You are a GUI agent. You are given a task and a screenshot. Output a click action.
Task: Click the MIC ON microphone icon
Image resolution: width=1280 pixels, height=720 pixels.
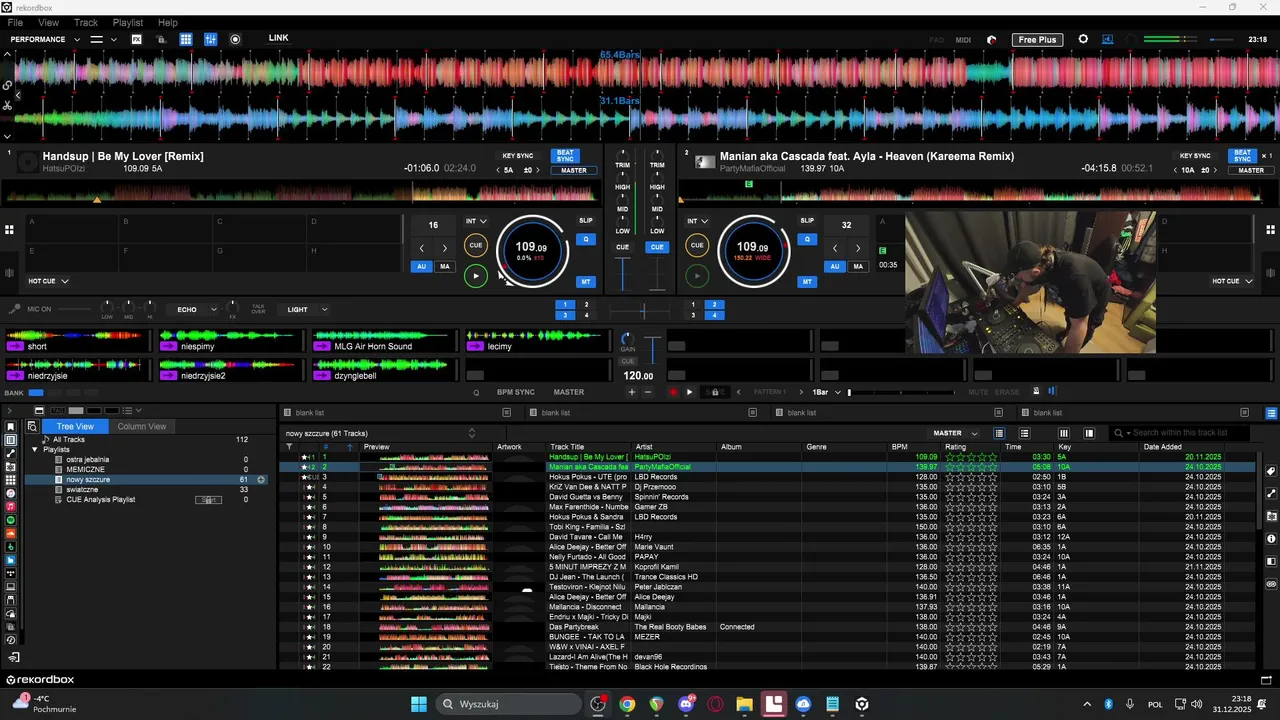pyautogui.click(x=14, y=309)
